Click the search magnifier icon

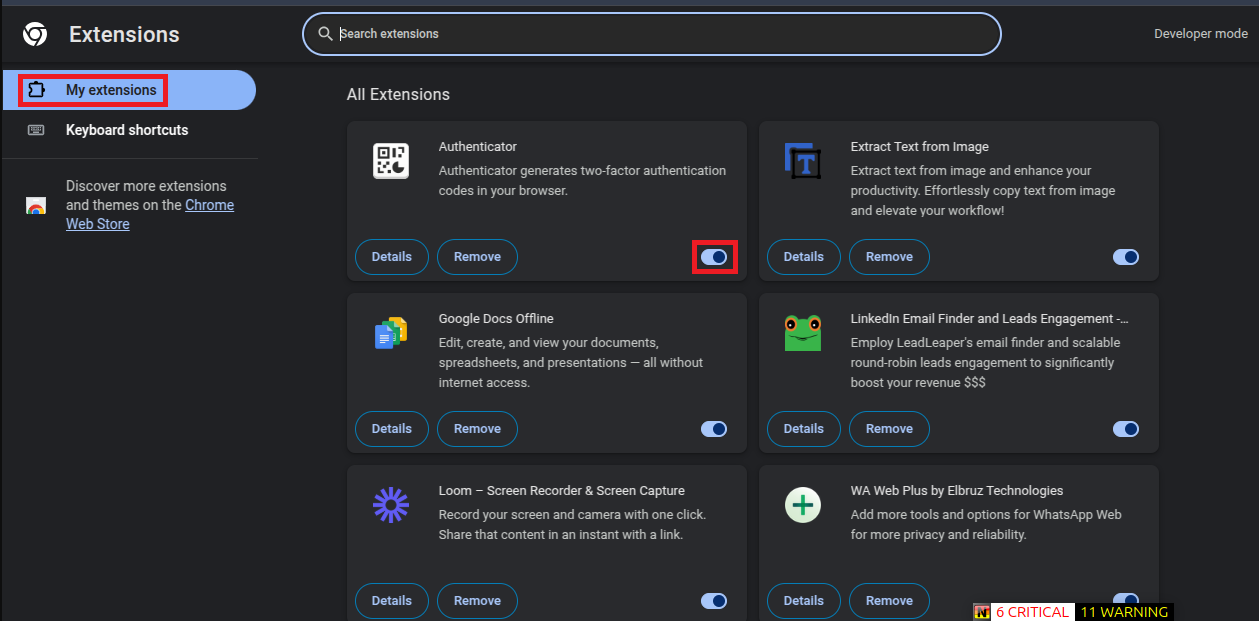[x=325, y=34]
